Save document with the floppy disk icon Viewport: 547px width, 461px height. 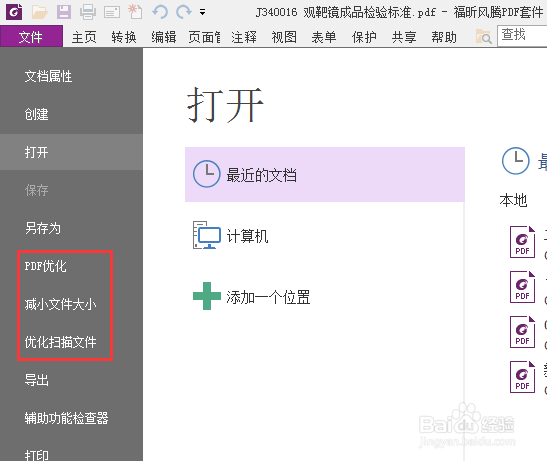(64, 12)
